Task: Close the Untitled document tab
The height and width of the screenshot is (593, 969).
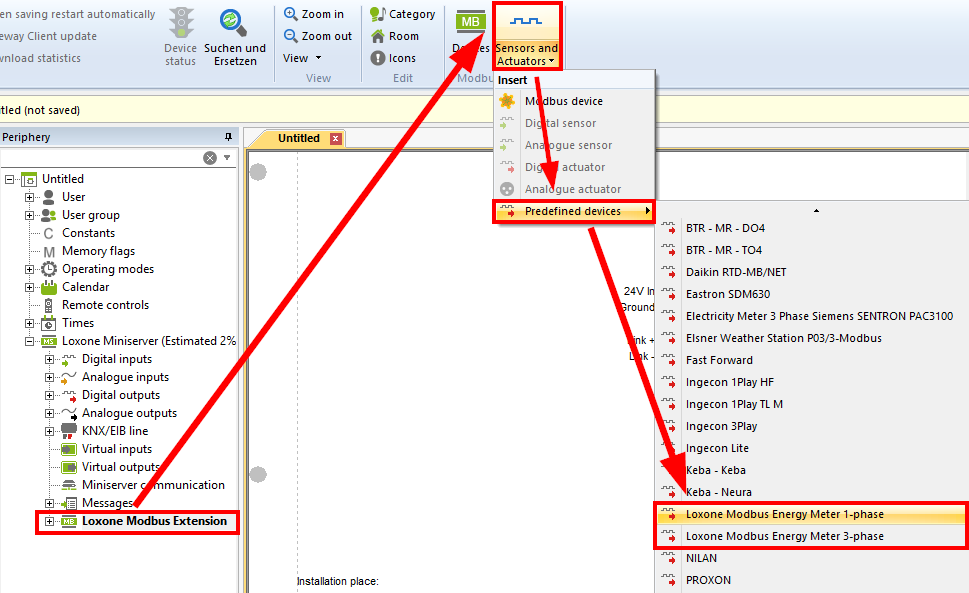Action: click(x=336, y=139)
